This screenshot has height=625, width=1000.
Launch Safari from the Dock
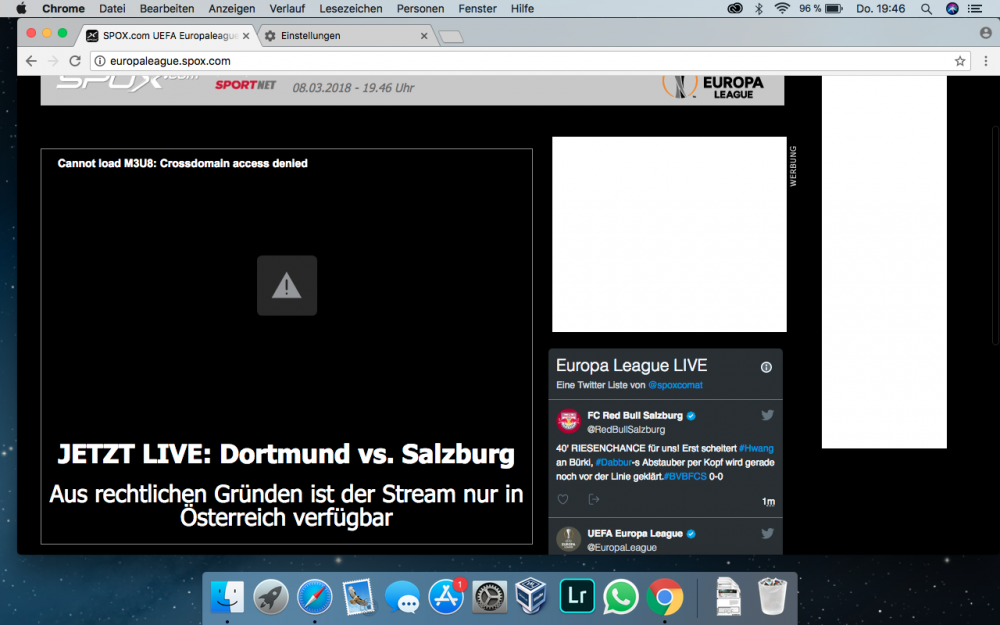point(314,598)
